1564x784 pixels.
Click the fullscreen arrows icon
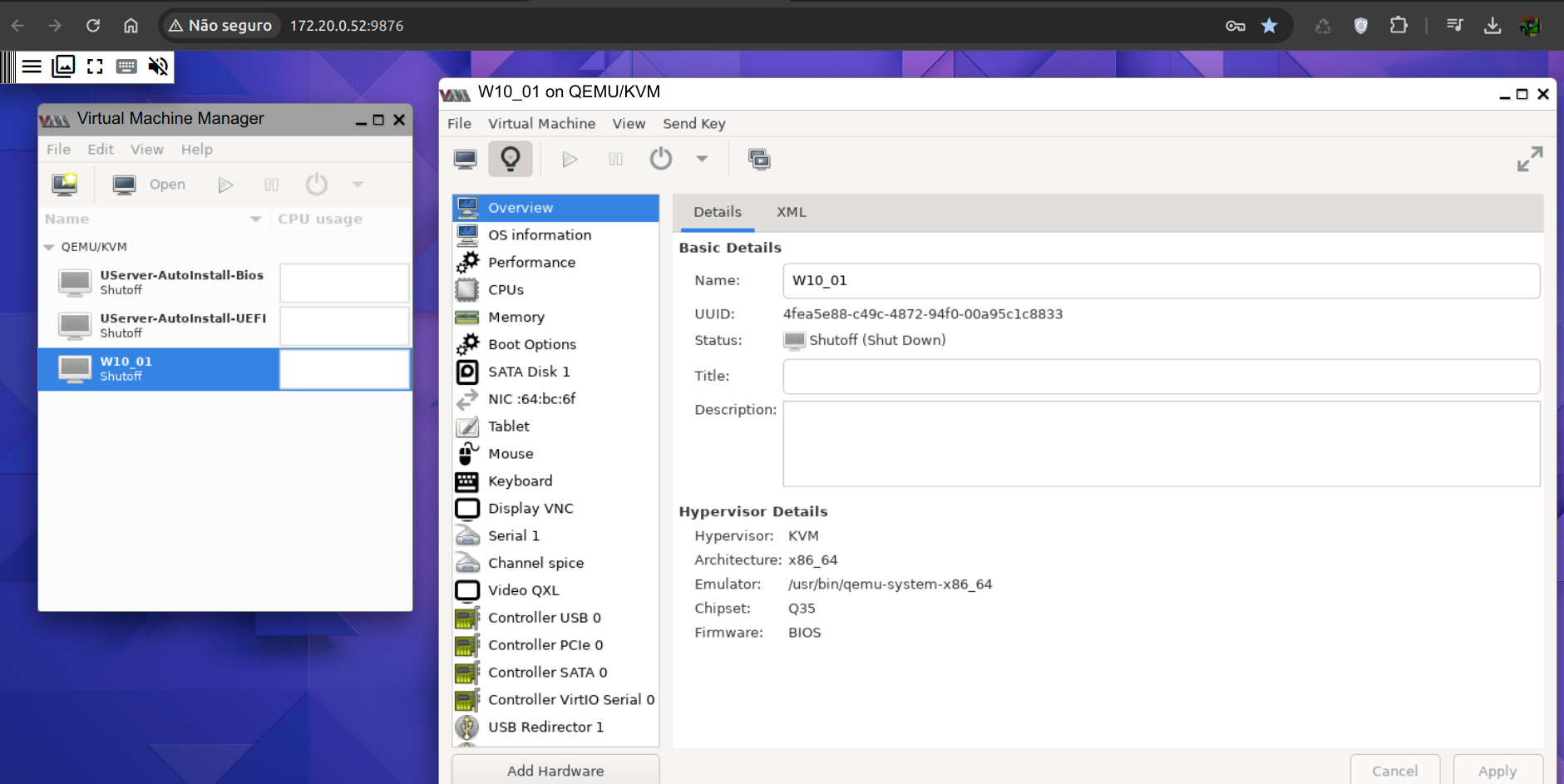click(1530, 159)
